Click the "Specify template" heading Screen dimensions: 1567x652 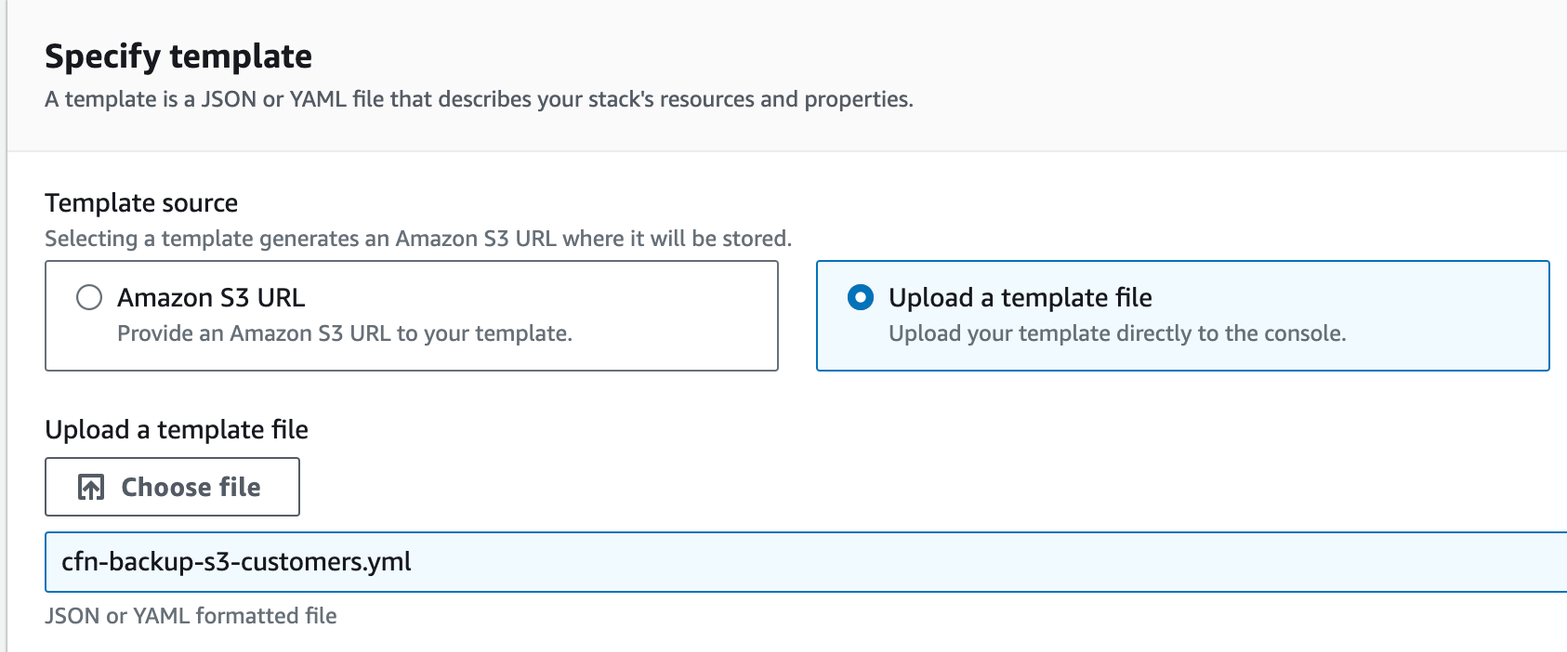(178, 56)
